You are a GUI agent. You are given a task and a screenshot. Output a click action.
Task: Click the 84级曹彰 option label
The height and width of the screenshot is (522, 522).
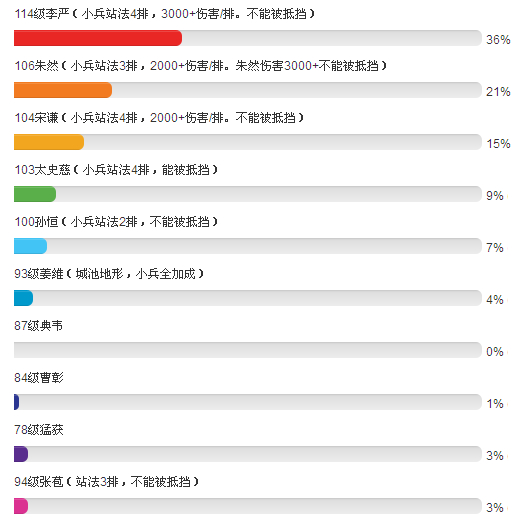coord(39,378)
